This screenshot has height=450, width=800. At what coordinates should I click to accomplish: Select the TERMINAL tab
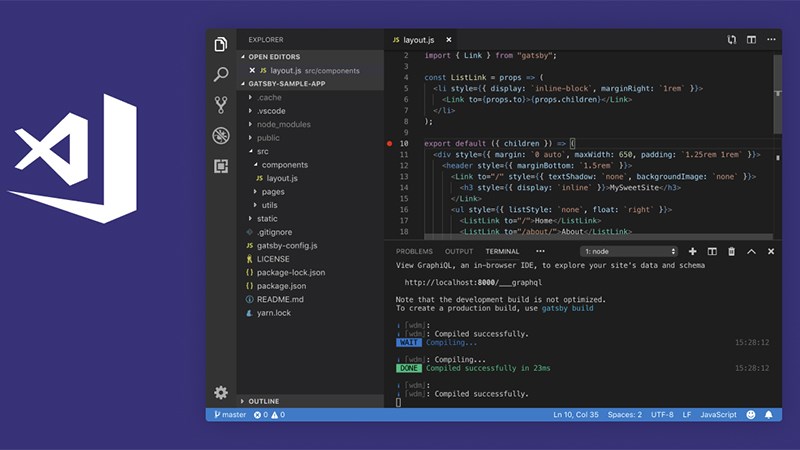[502, 251]
